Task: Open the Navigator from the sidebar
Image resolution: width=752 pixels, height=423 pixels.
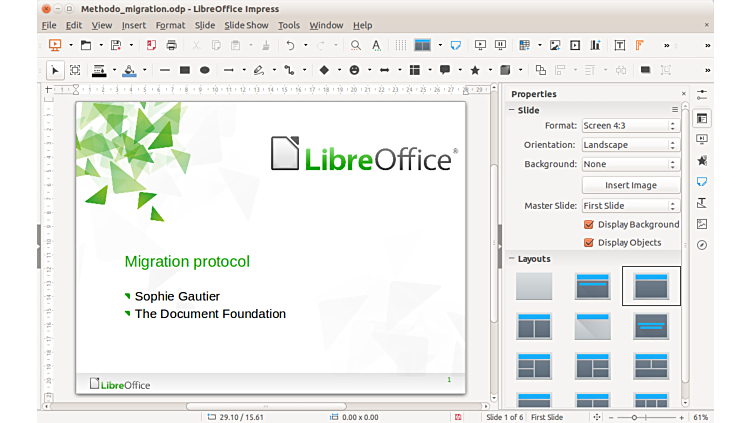Action: [702, 245]
